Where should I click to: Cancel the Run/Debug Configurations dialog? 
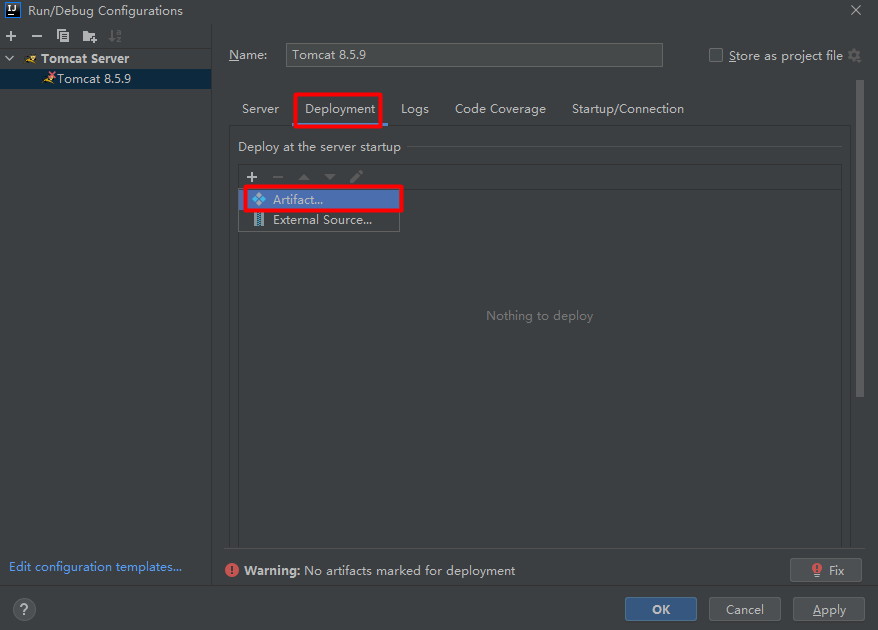click(745, 609)
